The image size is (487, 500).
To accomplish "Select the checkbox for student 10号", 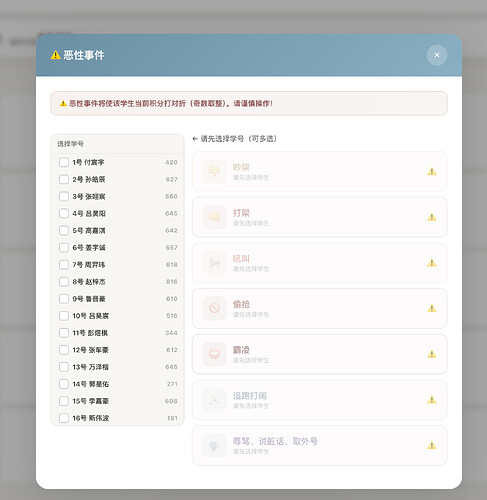I will click(x=64, y=316).
